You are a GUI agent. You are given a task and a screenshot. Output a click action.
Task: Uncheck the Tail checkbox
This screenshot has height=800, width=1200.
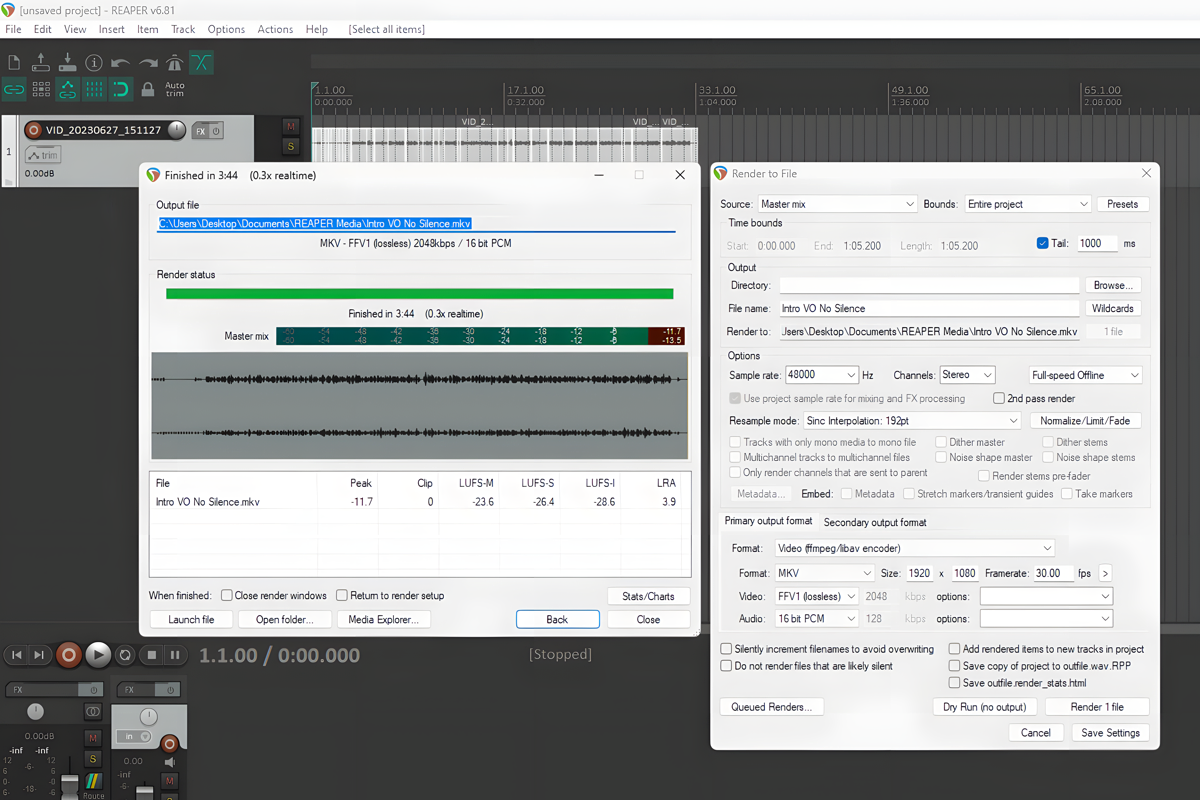click(x=1042, y=243)
